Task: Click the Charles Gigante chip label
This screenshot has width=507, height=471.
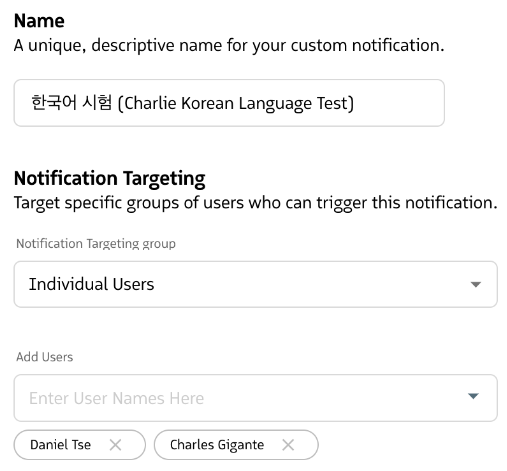Action: (x=217, y=445)
